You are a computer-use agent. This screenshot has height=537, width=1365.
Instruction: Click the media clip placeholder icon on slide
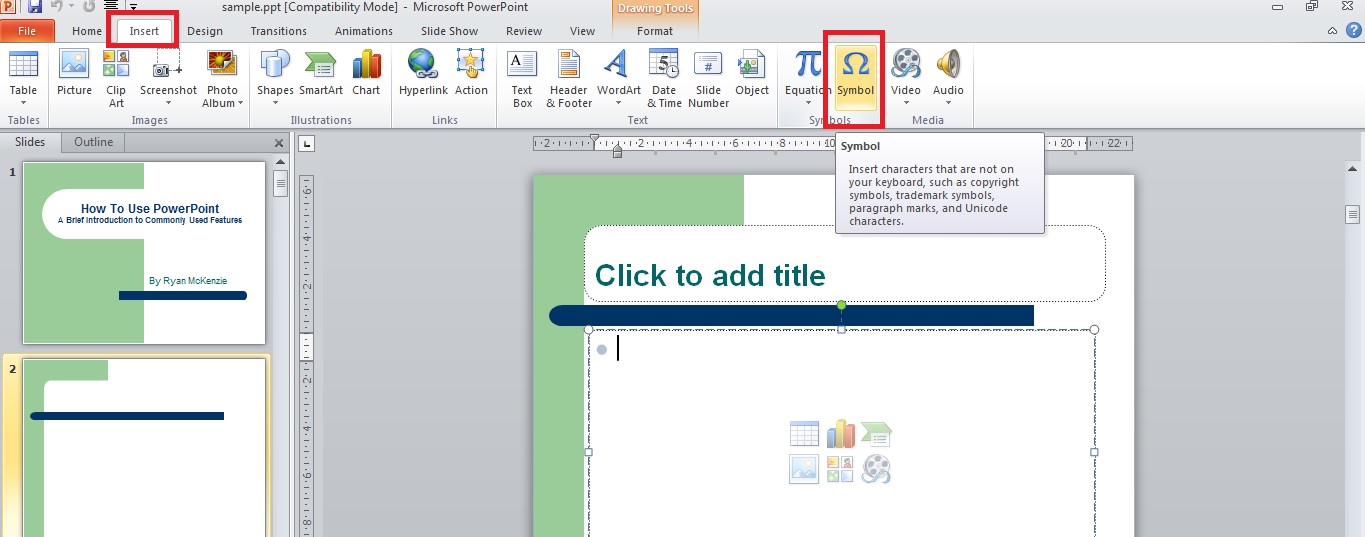point(876,469)
